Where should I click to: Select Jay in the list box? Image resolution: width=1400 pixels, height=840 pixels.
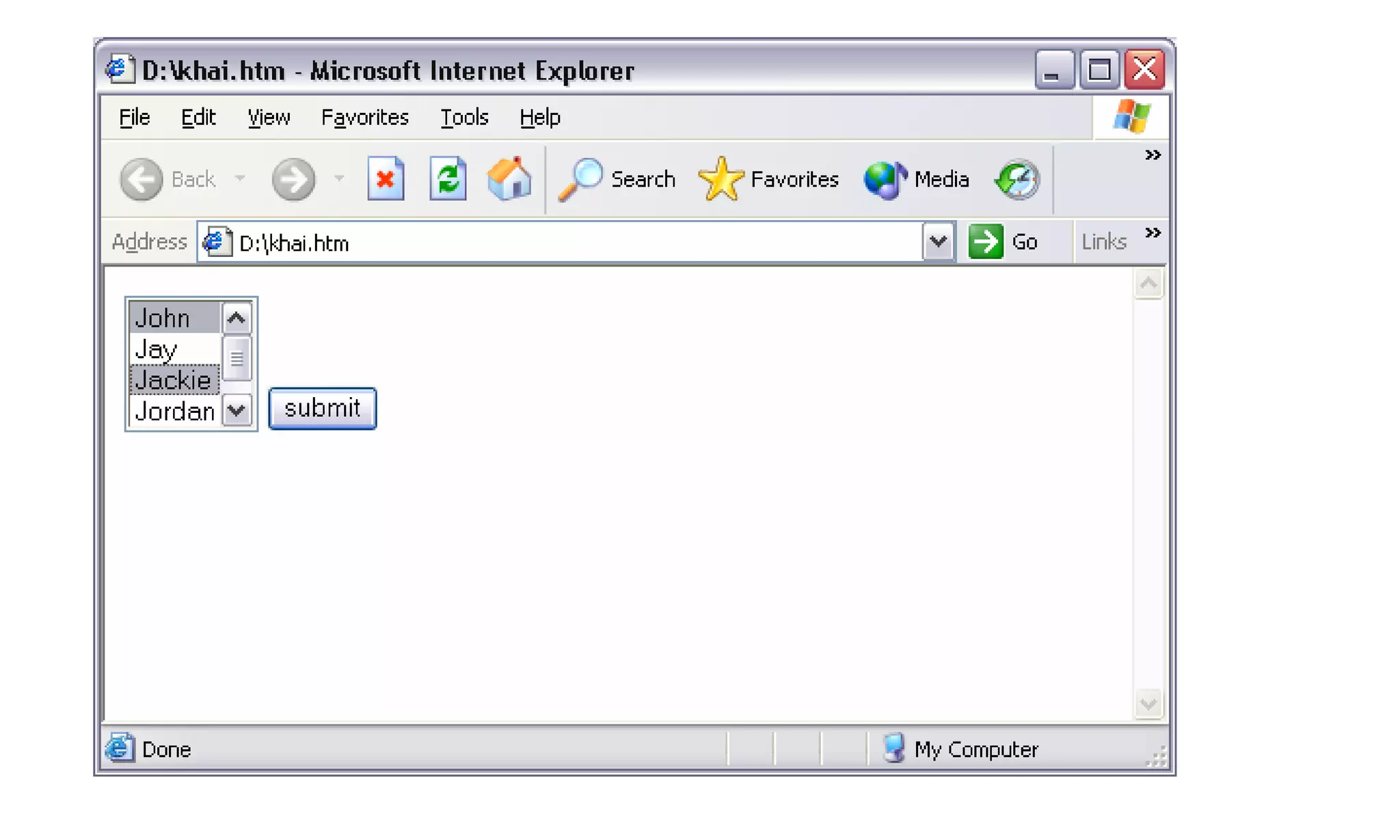point(174,349)
